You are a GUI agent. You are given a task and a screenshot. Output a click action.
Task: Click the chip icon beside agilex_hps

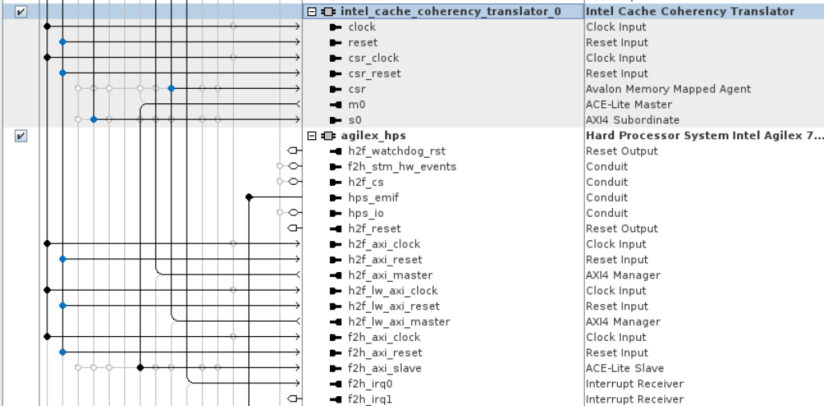327,136
